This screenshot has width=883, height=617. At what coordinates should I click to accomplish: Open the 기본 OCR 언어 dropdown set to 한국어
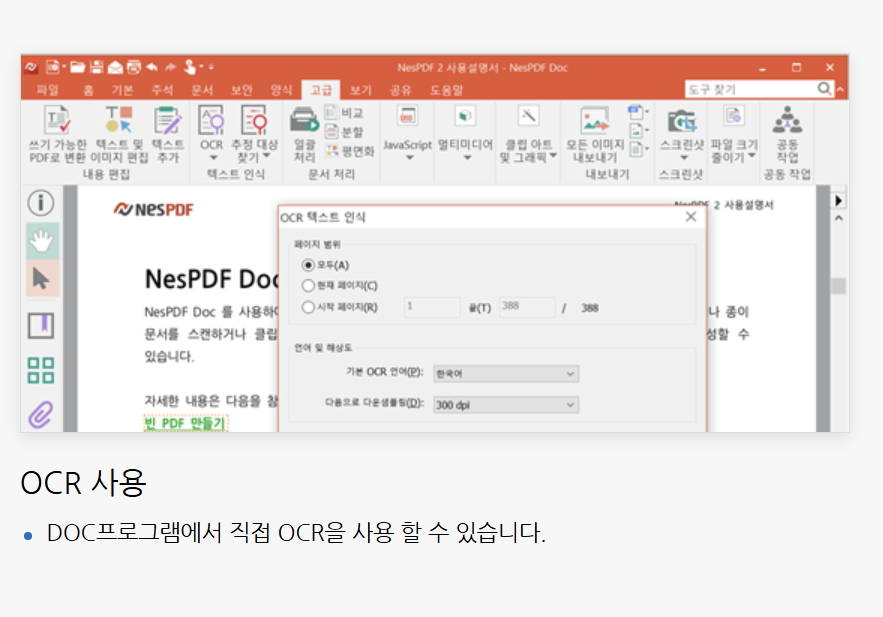click(x=506, y=373)
